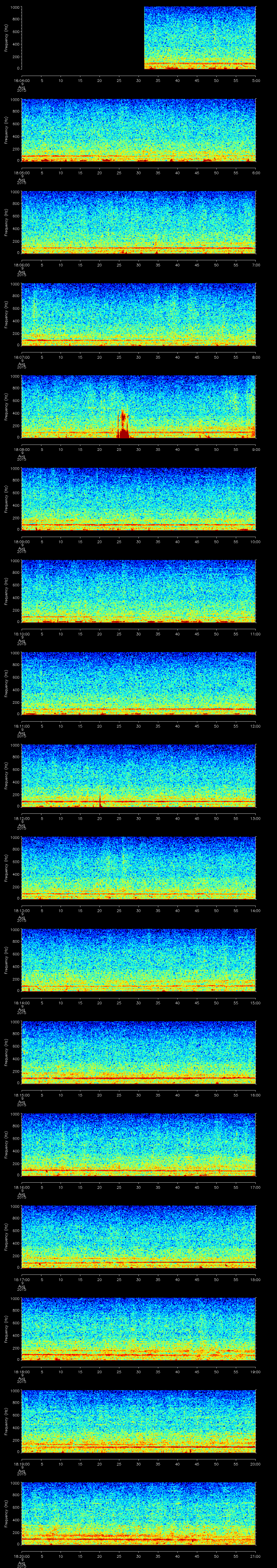
Task: Click the 18:13:00 start time label
Action: (21, 910)
